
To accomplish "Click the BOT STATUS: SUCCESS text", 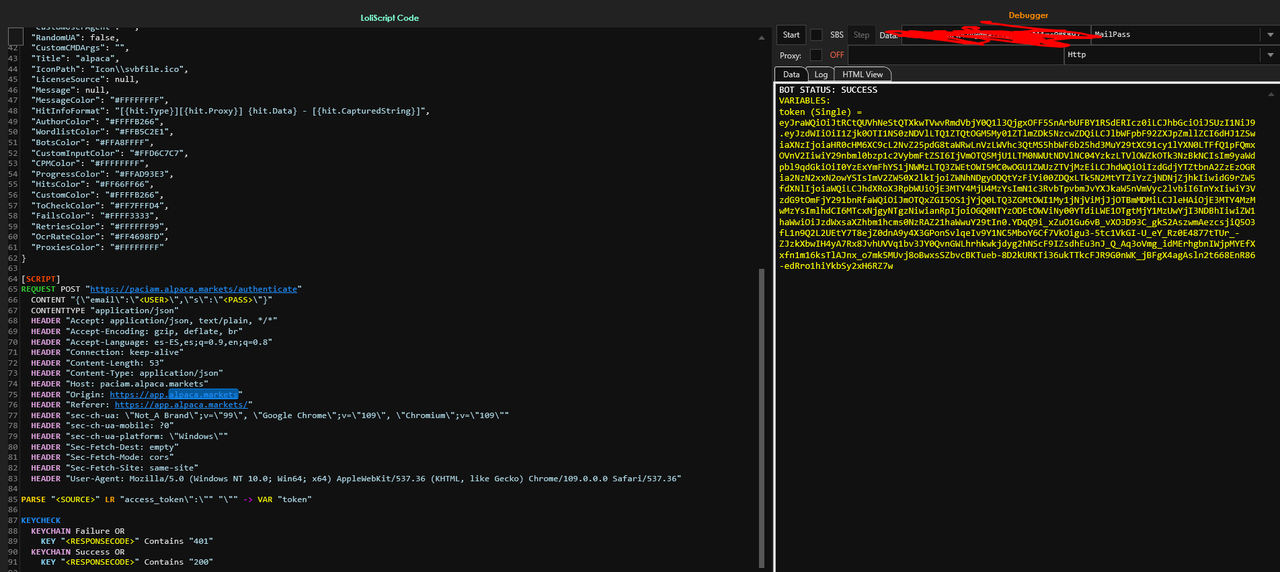I will click(x=828, y=90).
